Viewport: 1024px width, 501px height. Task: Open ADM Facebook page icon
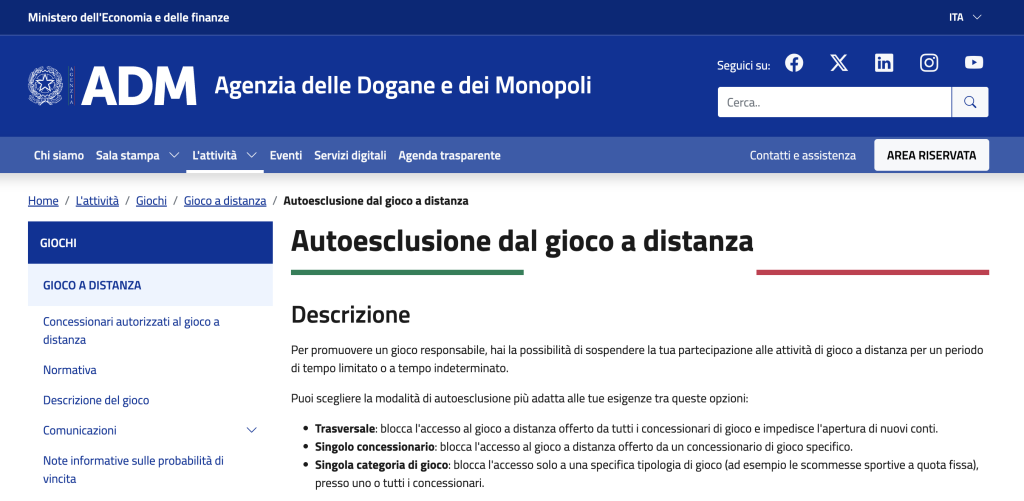coord(793,63)
